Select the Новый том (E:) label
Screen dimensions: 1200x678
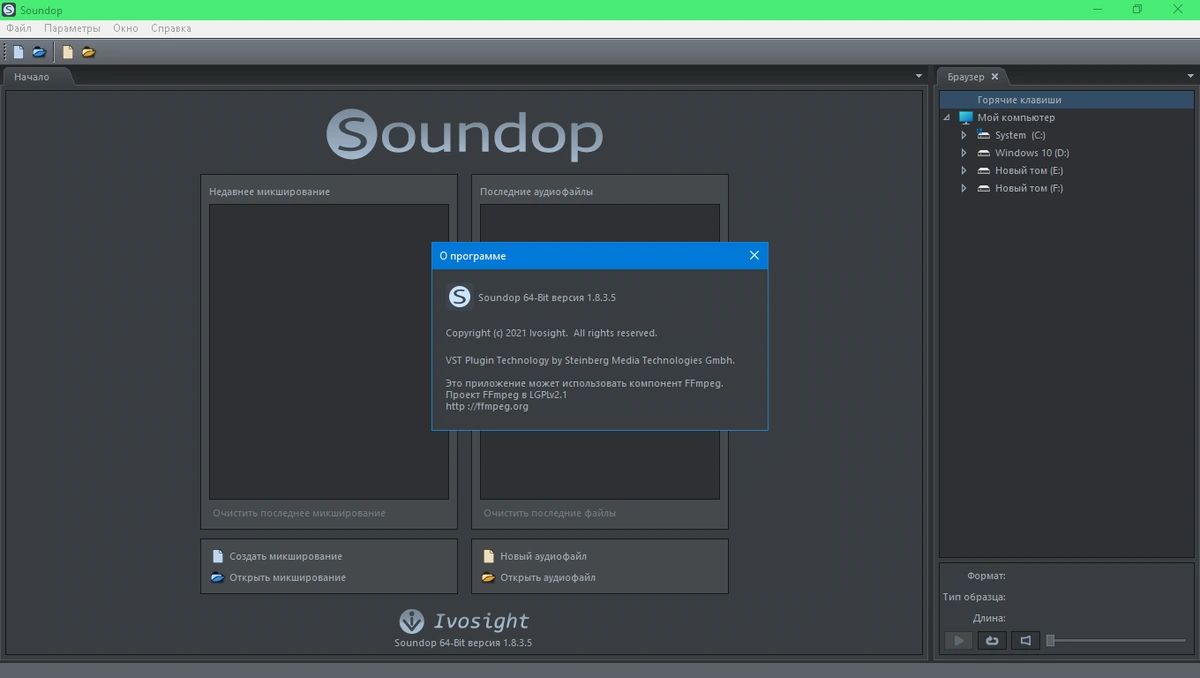[x=1029, y=171]
